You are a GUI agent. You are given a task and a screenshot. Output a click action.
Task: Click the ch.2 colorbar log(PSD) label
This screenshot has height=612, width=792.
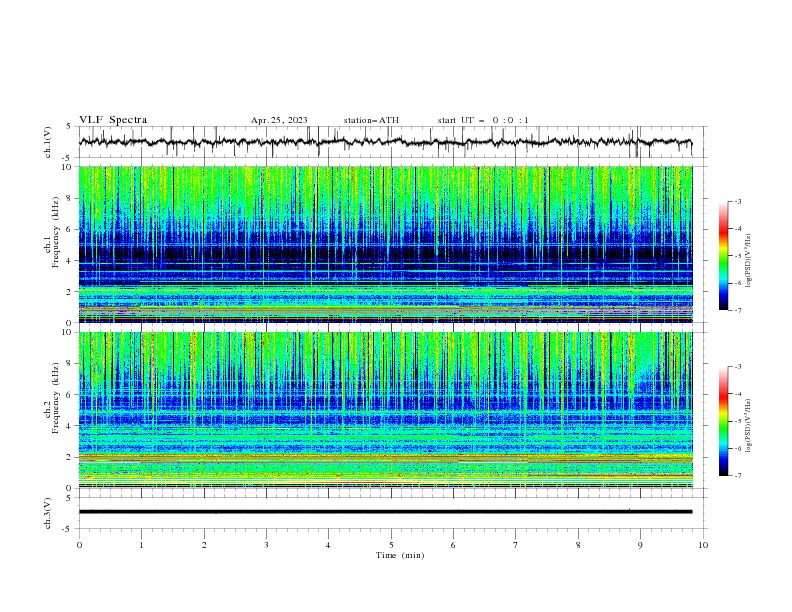coord(749,426)
